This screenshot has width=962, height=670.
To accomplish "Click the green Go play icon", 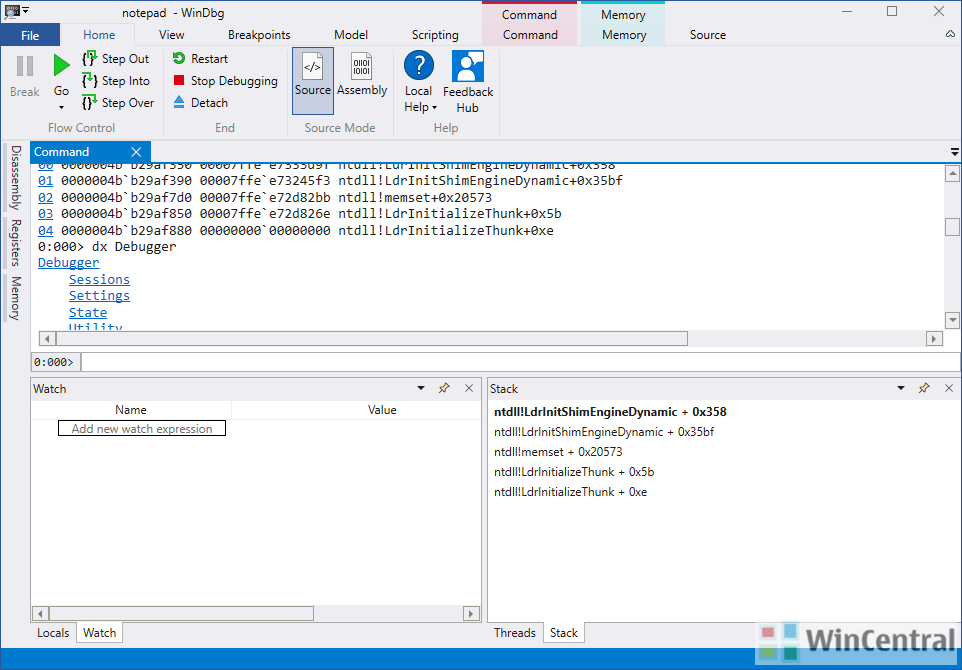I will (61, 66).
